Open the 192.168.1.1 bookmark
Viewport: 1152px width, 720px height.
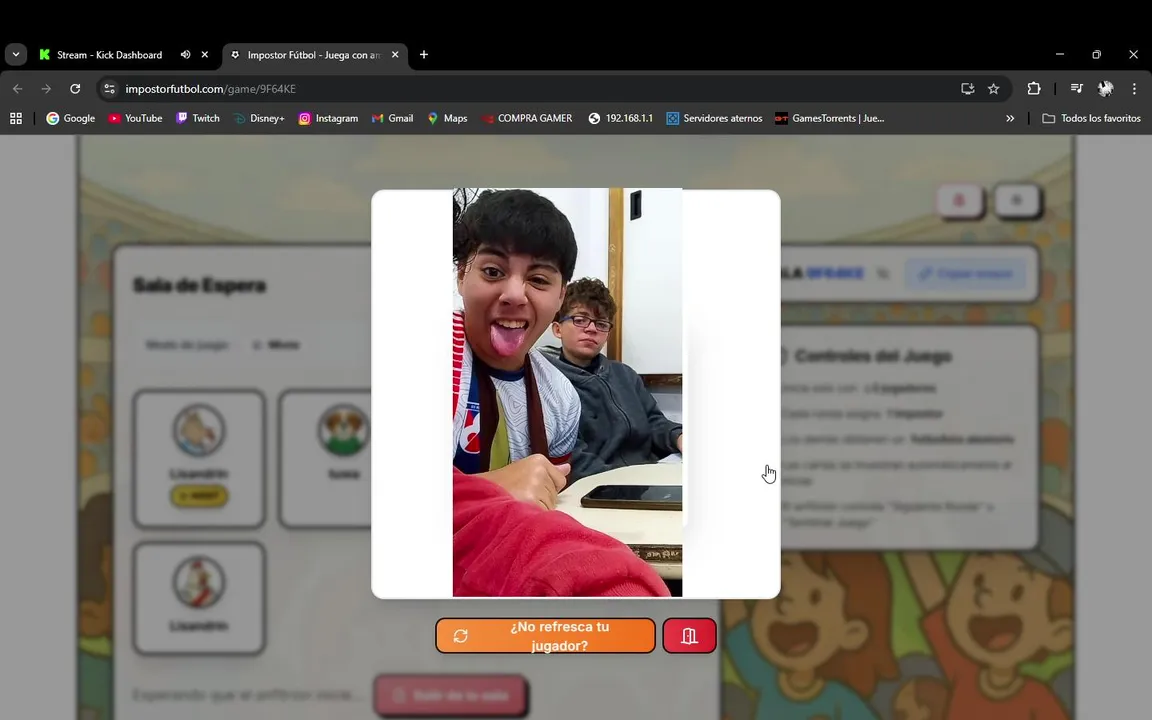[621, 118]
